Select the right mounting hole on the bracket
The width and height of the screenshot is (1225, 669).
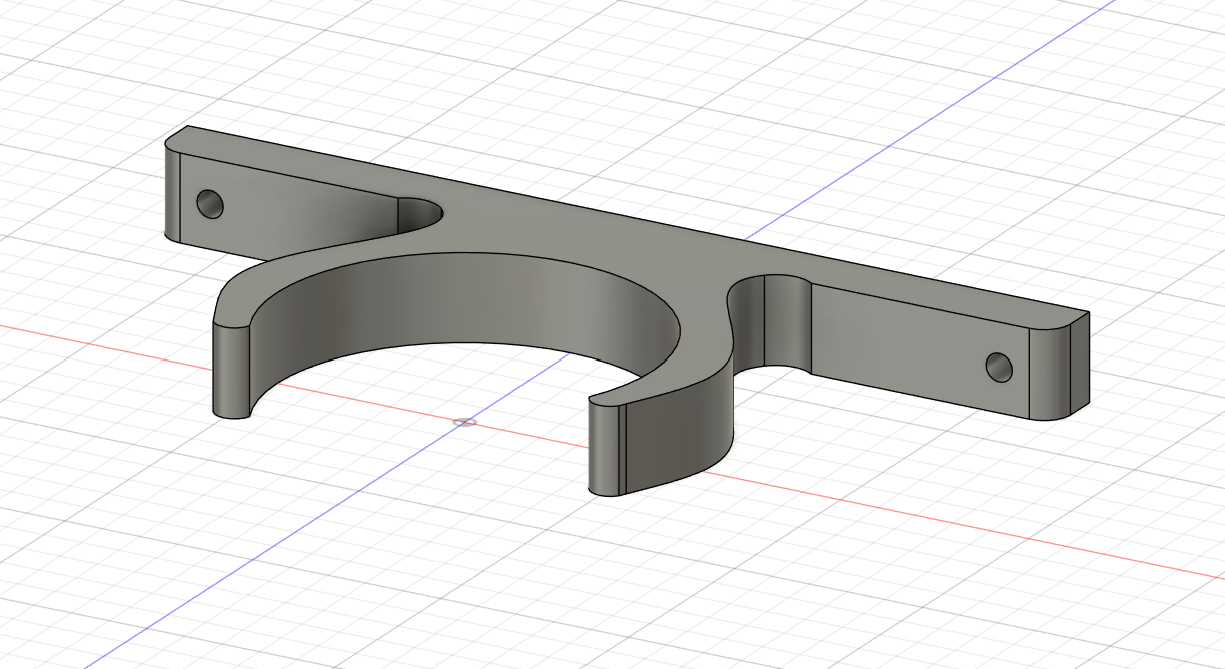(x=999, y=366)
